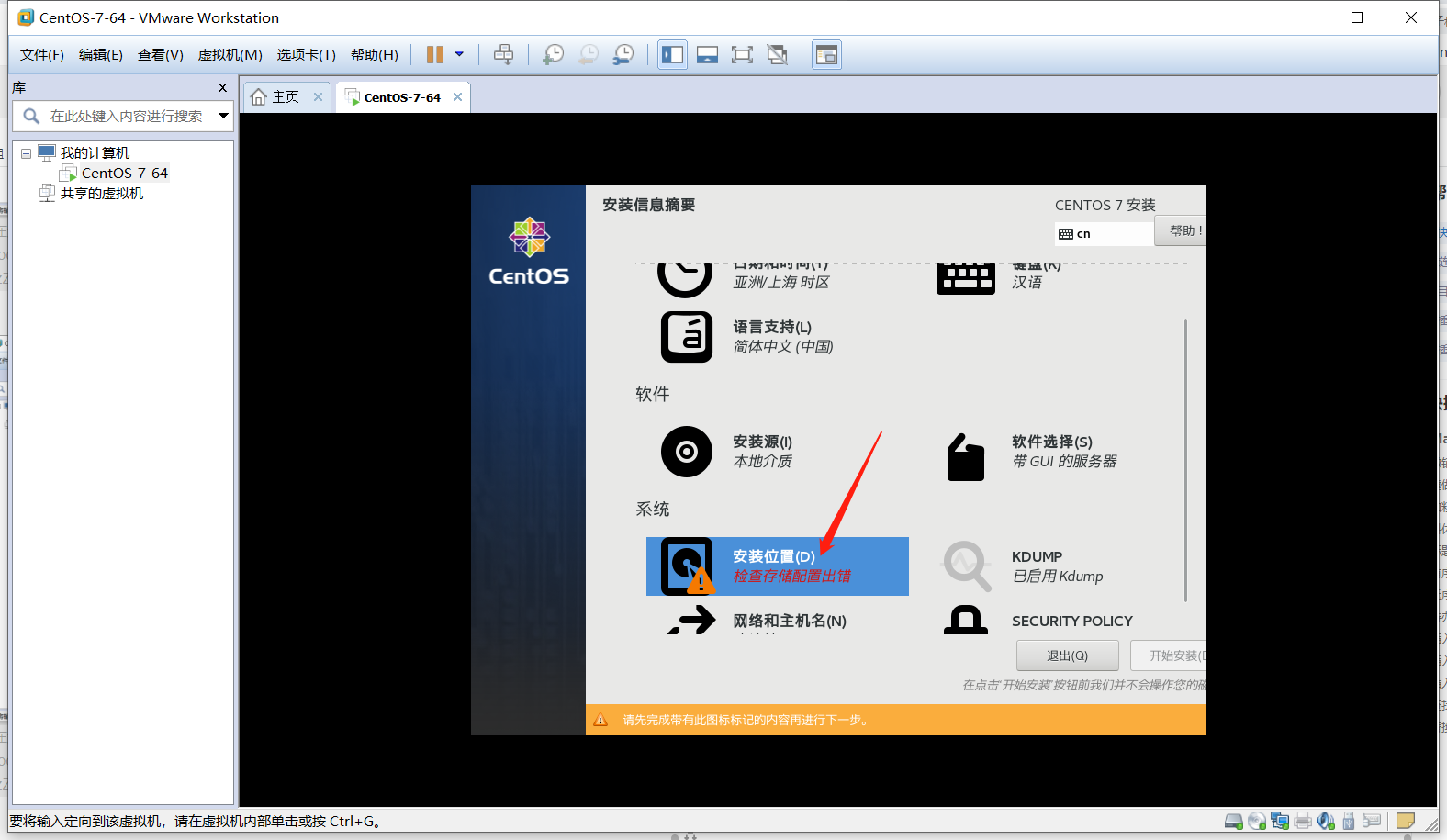Open the power options dropdown arrow
1447x840 pixels.
click(459, 55)
